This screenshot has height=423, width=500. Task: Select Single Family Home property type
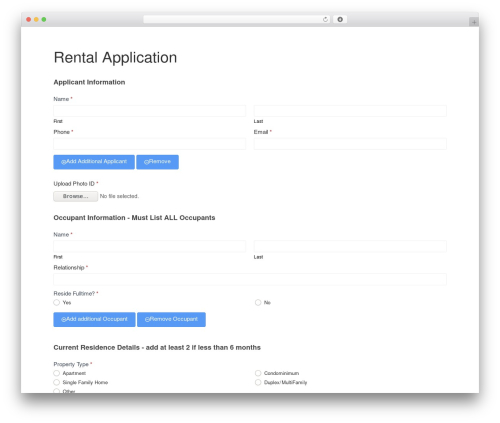click(57, 382)
